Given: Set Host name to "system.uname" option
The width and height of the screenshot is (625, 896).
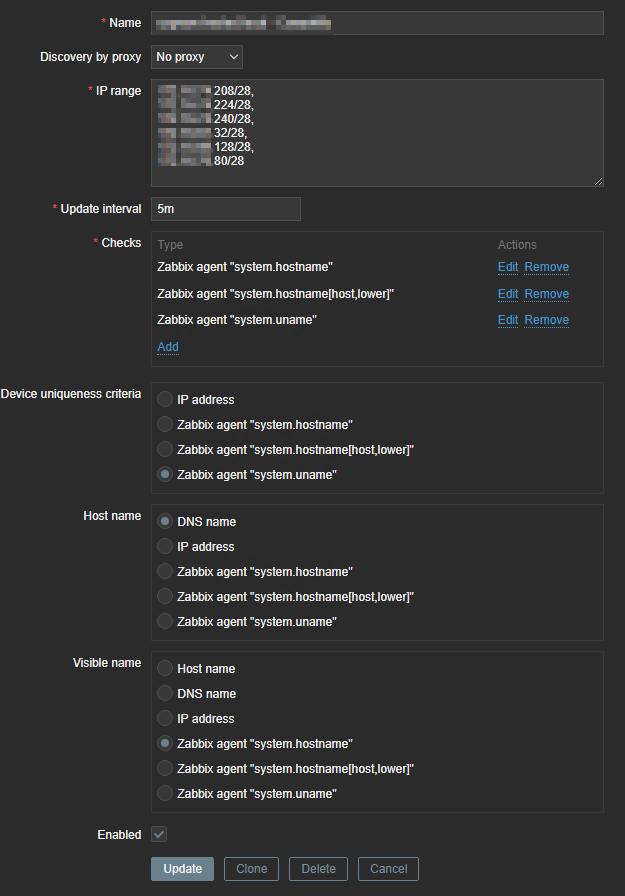Looking at the screenshot, I should (165, 621).
